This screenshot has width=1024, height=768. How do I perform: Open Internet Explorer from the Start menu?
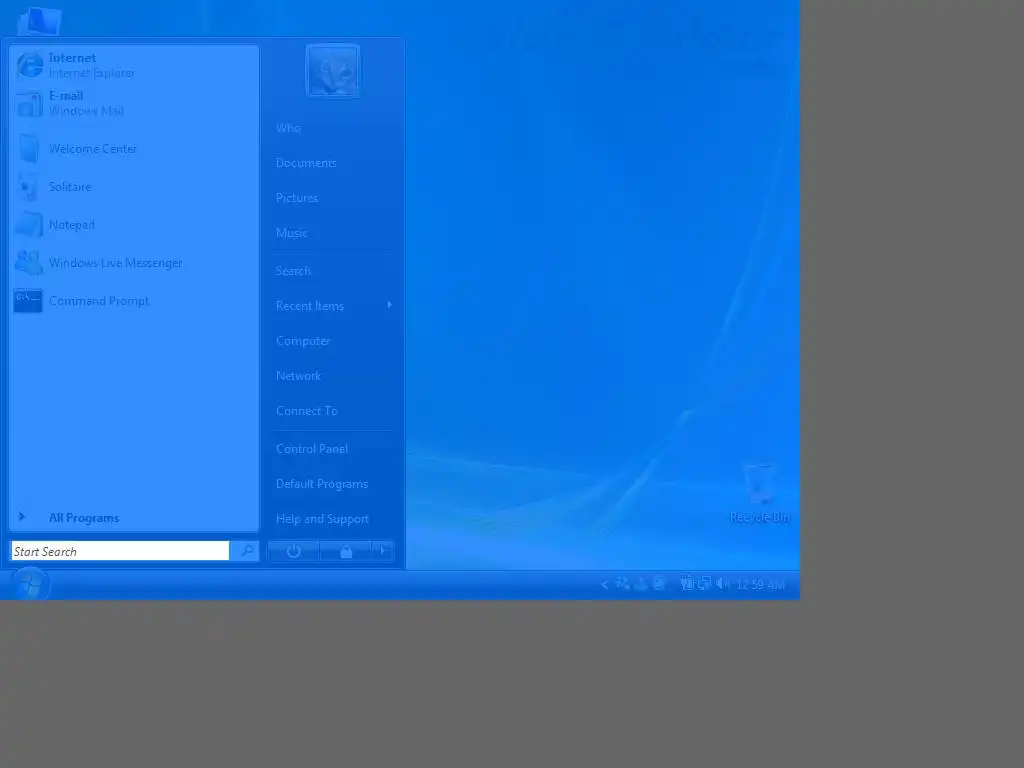click(134, 65)
